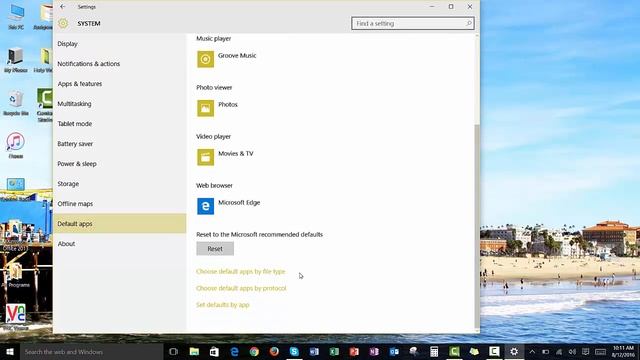The height and width of the screenshot is (360, 640).
Task: Select Apps & features in sidebar
Action: click(120, 84)
